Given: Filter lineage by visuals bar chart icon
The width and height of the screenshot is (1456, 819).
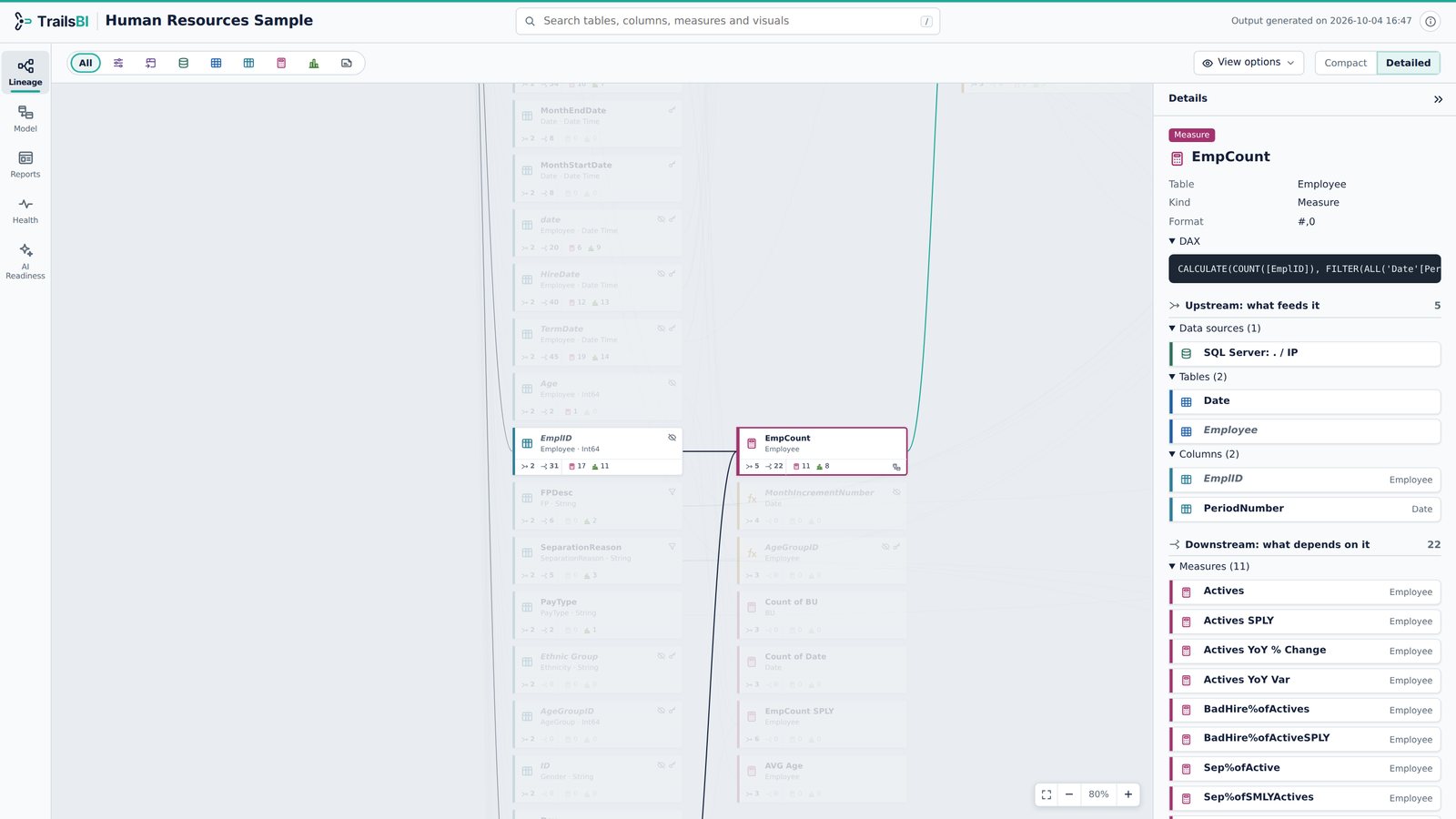Looking at the screenshot, I should click(314, 63).
